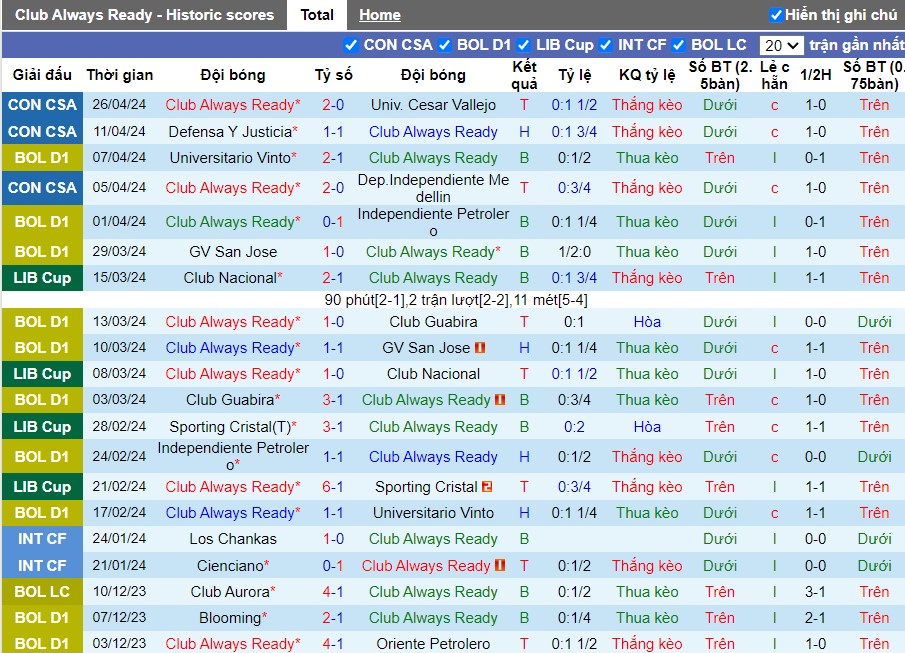This screenshot has height=653, width=905.
Task: Open Club Always Ready link in Cienciano row
Action: tap(426, 565)
